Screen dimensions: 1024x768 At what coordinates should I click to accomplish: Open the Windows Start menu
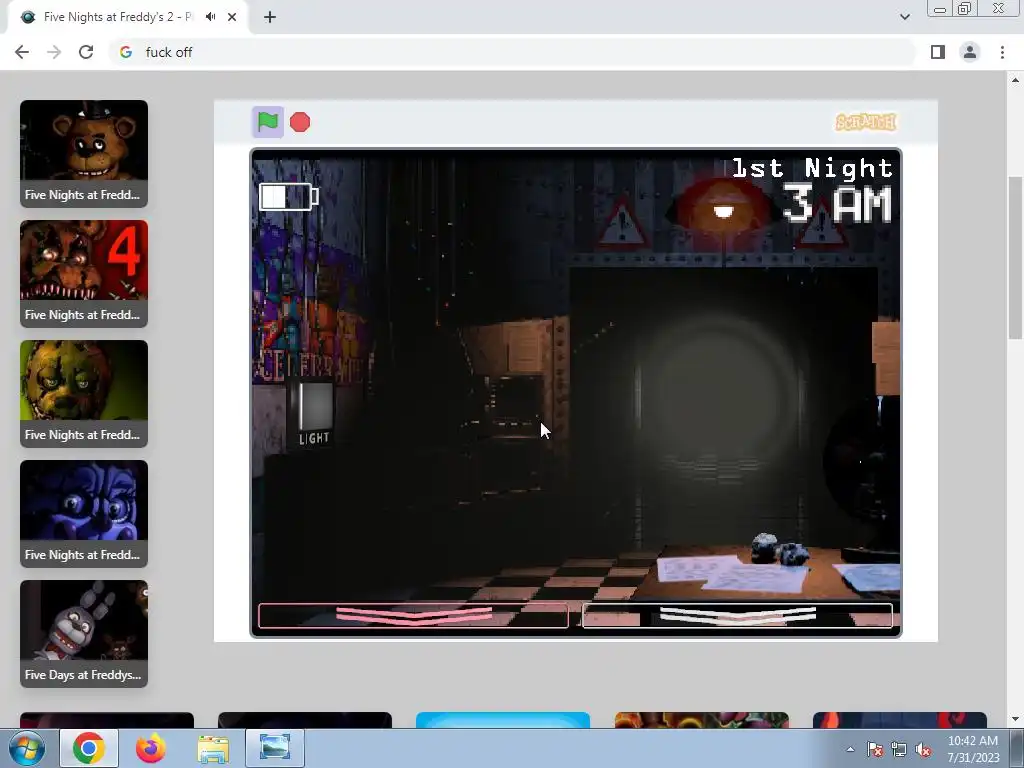click(x=27, y=748)
